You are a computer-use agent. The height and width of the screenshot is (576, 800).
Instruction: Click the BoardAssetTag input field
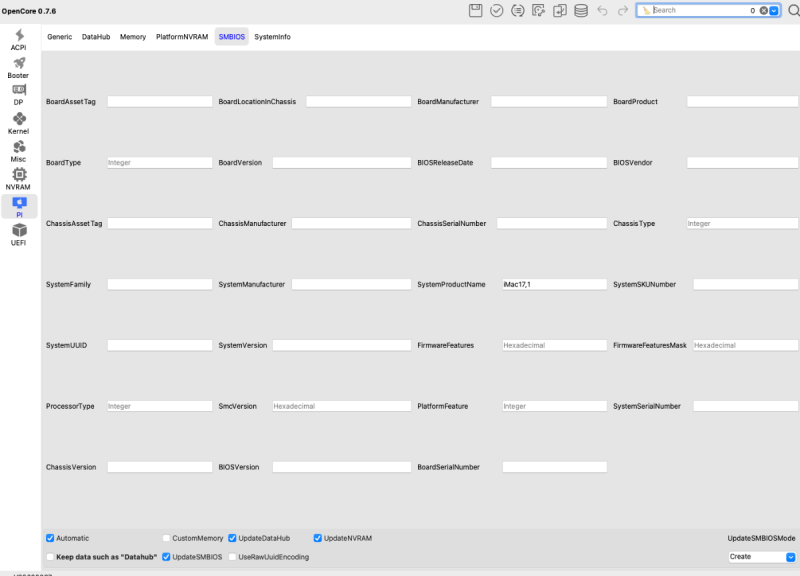coord(160,102)
